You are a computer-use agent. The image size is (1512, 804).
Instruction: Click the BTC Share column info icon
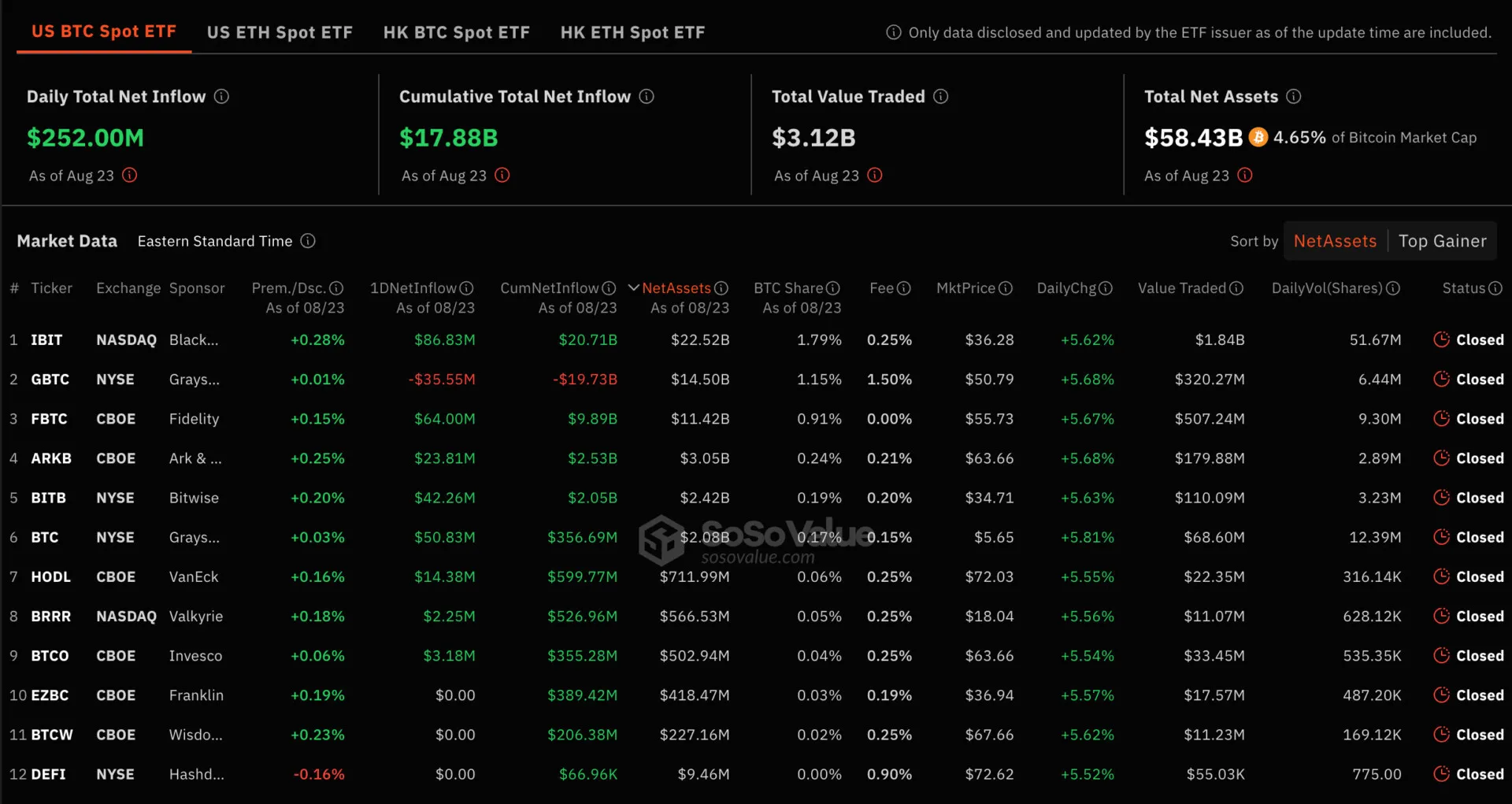pos(833,288)
